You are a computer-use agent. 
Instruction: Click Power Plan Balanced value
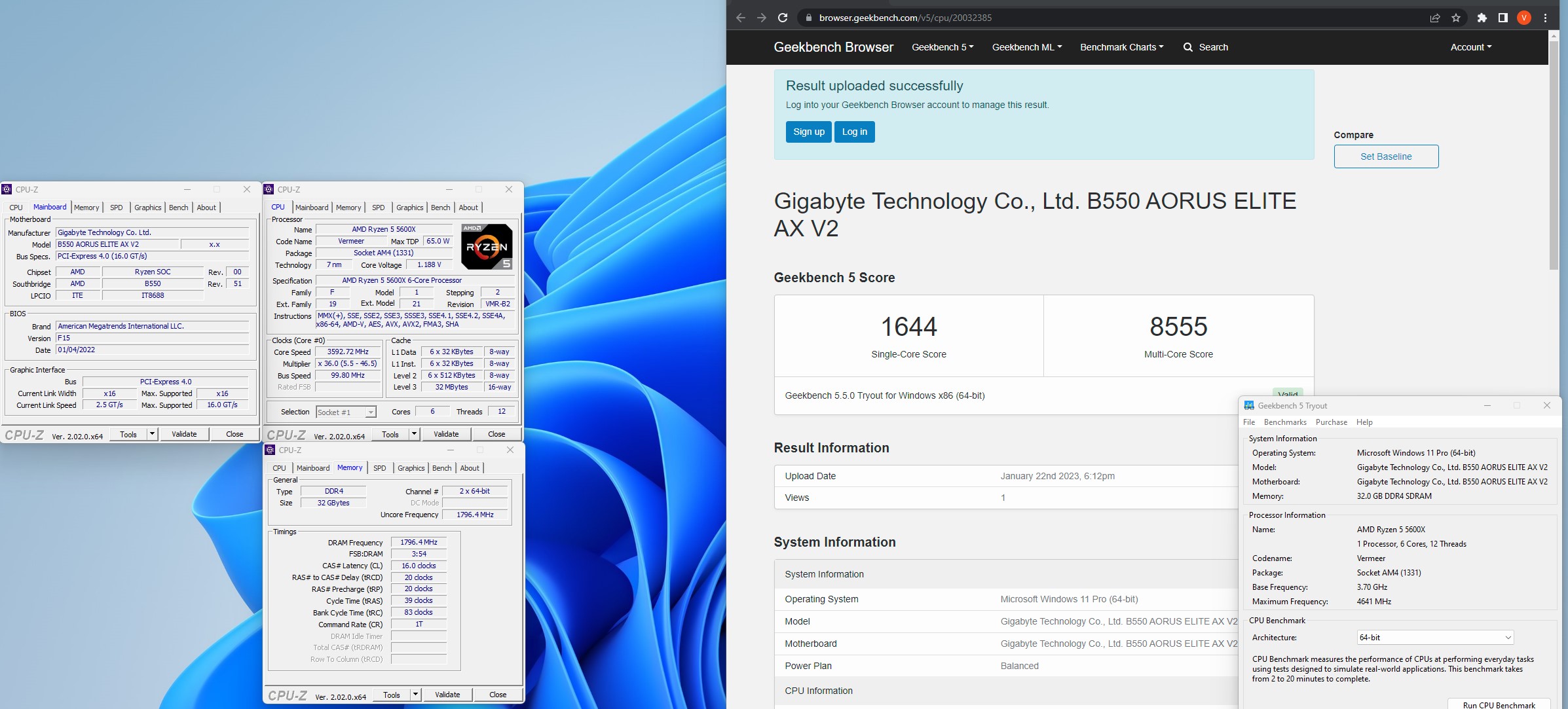1019,666
